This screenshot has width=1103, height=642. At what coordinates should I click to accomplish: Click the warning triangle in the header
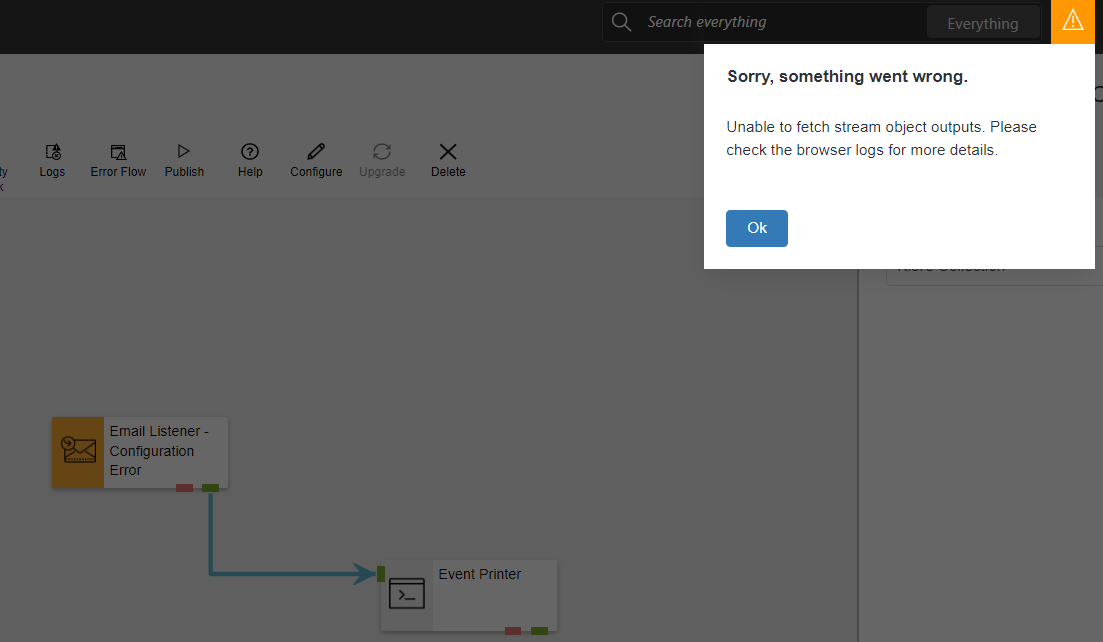point(1072,20)
